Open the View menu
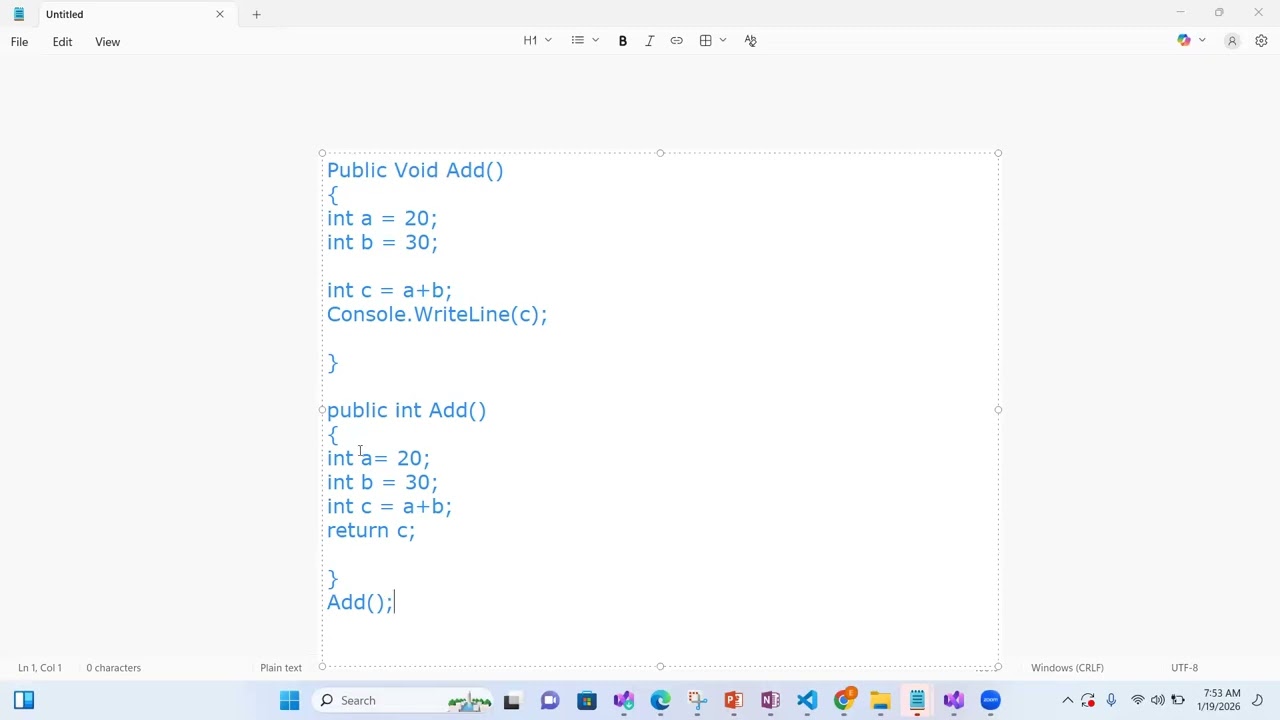 pos(108,42)
